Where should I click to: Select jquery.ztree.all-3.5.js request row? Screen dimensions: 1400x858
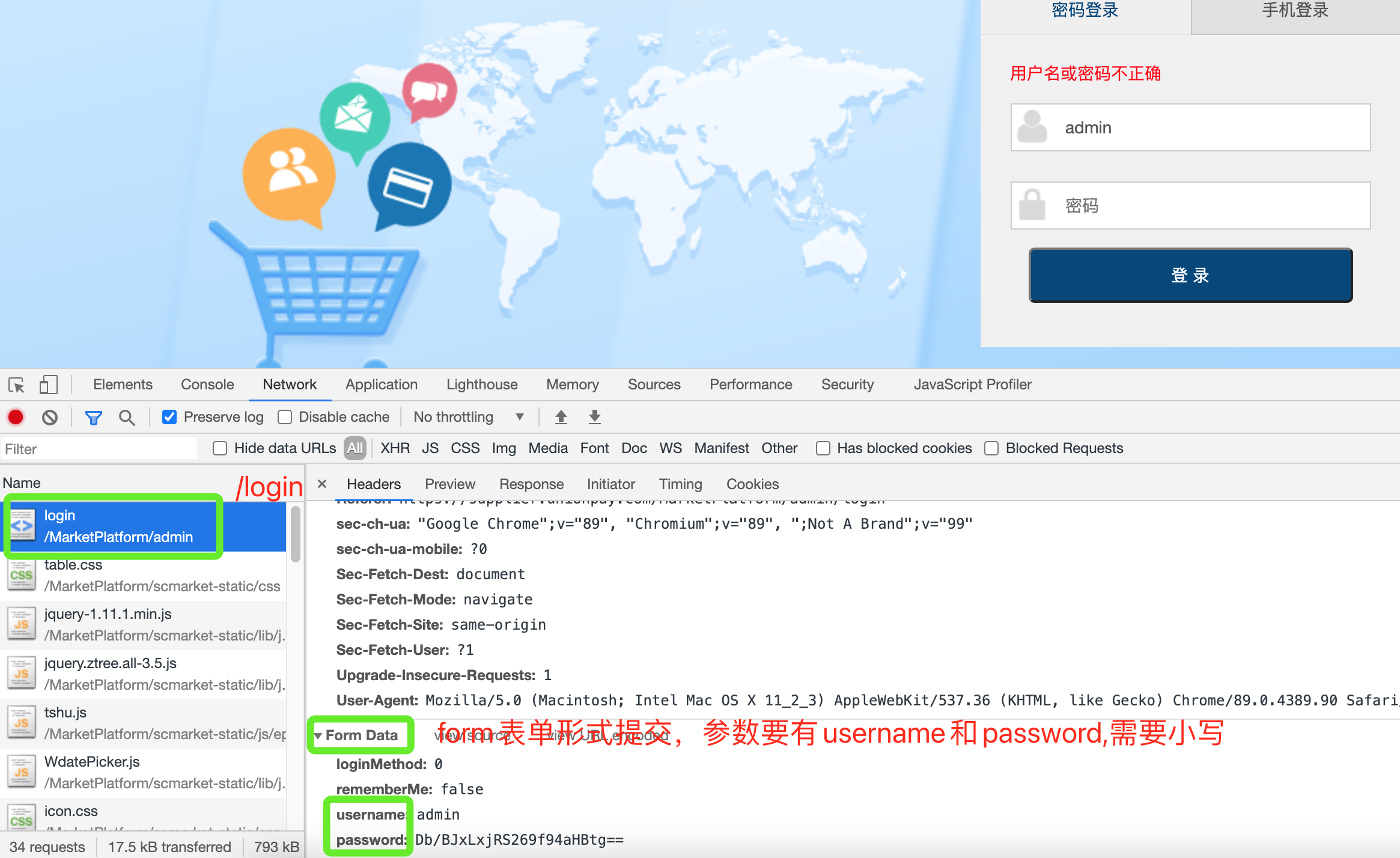143,674
